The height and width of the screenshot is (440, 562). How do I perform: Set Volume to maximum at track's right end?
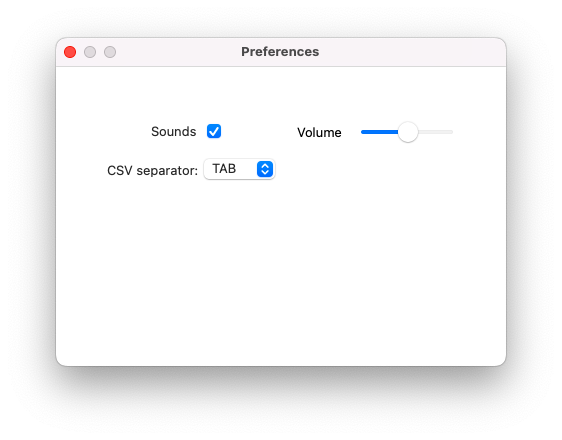click(452, 132)
